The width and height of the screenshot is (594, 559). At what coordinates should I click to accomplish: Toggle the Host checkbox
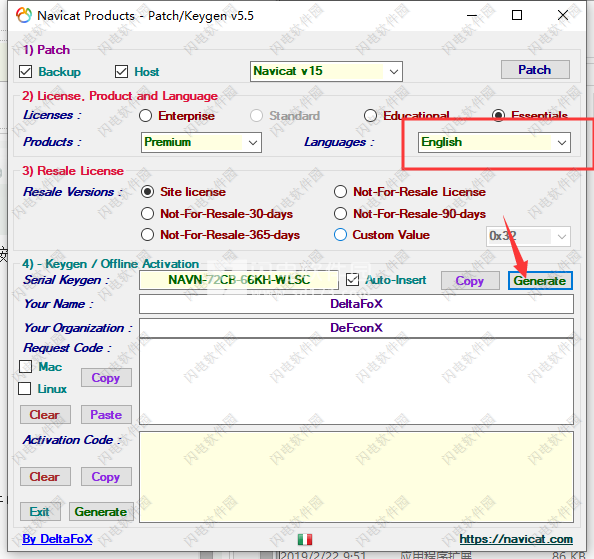[121, 72]
